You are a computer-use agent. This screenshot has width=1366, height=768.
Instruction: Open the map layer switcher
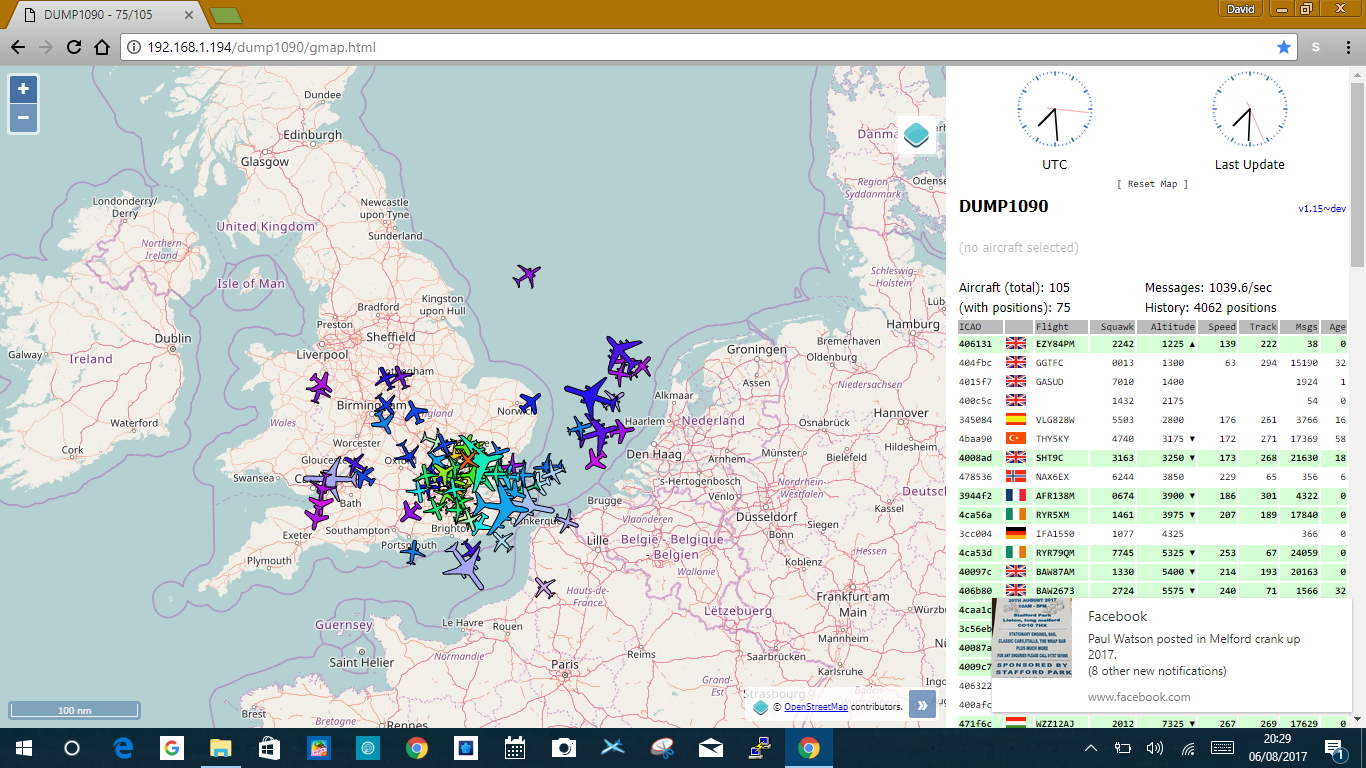point(916,136)
